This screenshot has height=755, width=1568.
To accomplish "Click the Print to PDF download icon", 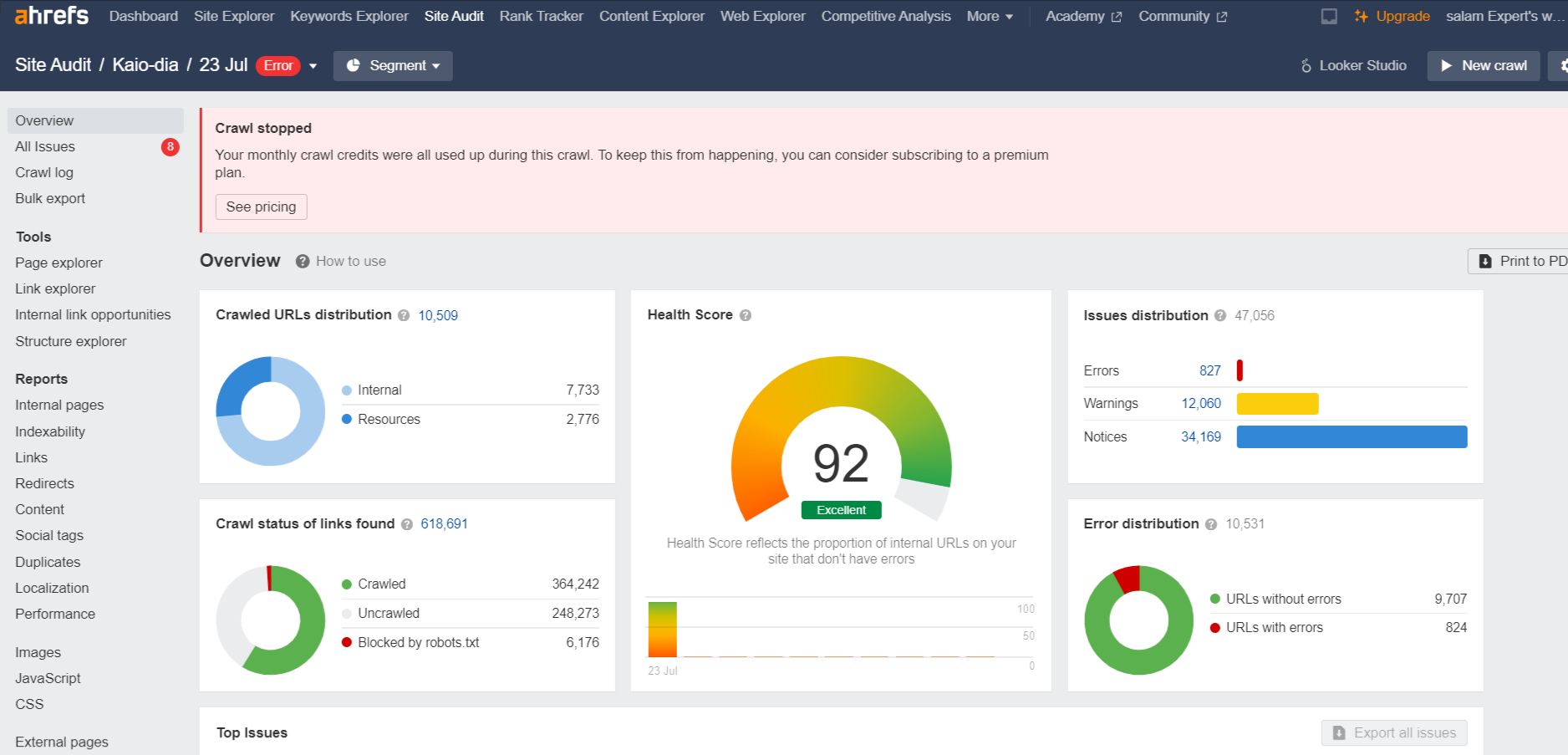I will click(x=1485, y=261).
